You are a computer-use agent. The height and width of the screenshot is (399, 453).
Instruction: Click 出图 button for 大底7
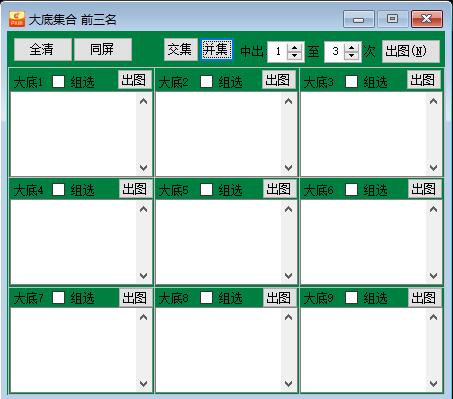pyautogui.click(x=135, y=297)
